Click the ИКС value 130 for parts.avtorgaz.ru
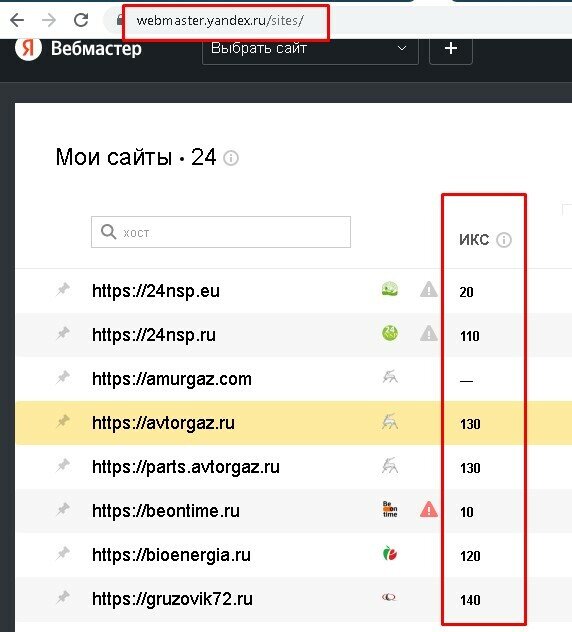The width and height of the screenshot is (572, 632). 470,468
